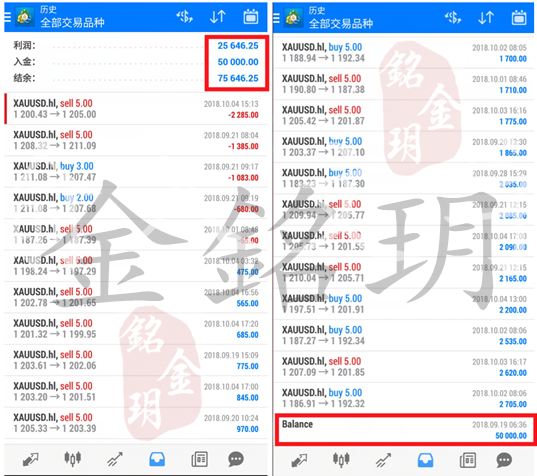
Task: Open candlestick Chart tab below the 970.00 trade
Action: tap(73, 459)
